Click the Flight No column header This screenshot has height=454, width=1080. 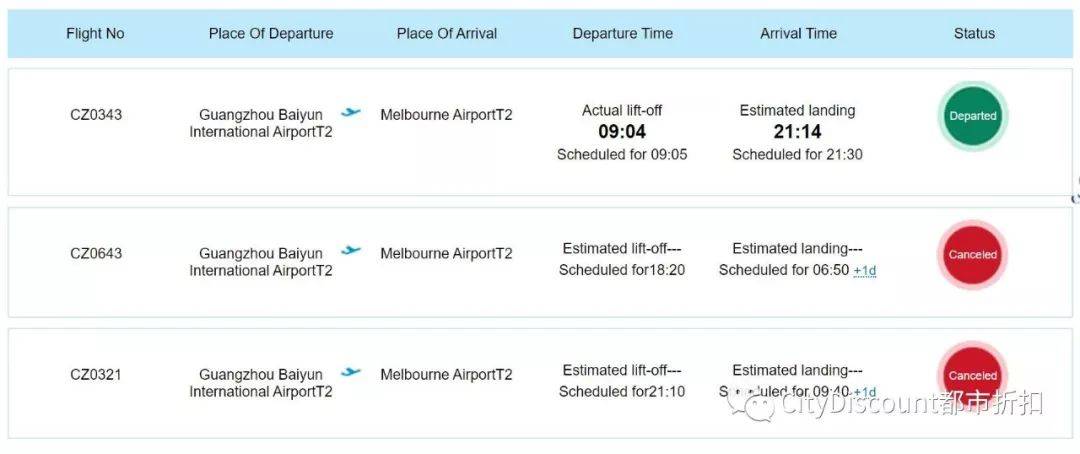(95, 33)
